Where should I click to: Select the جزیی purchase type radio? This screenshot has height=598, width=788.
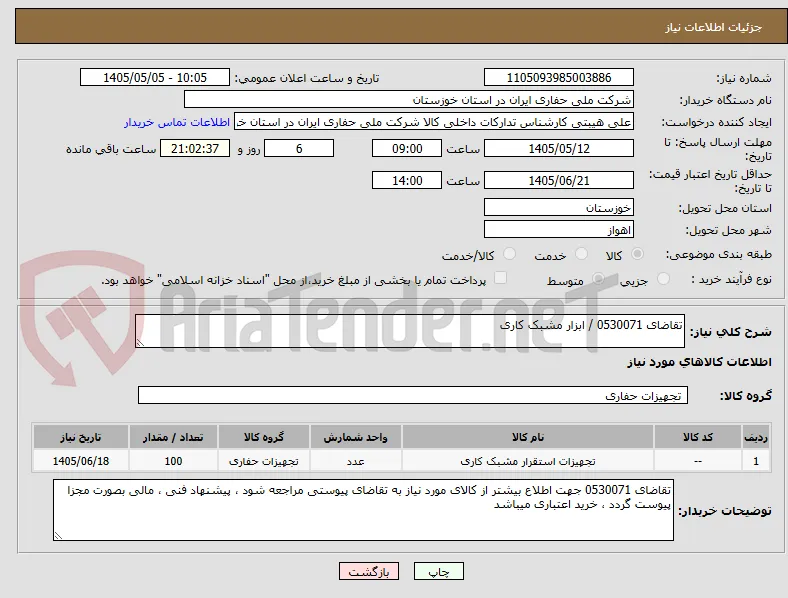point(663,278)
